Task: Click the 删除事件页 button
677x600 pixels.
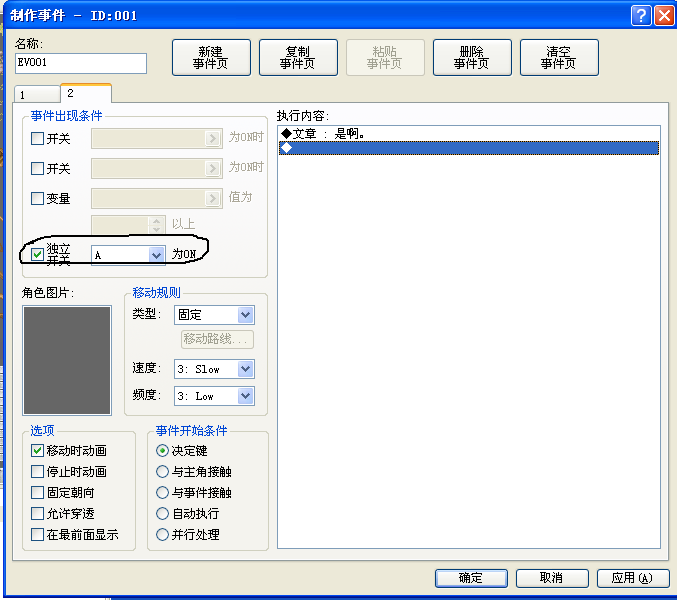Action: coord(472,57)
